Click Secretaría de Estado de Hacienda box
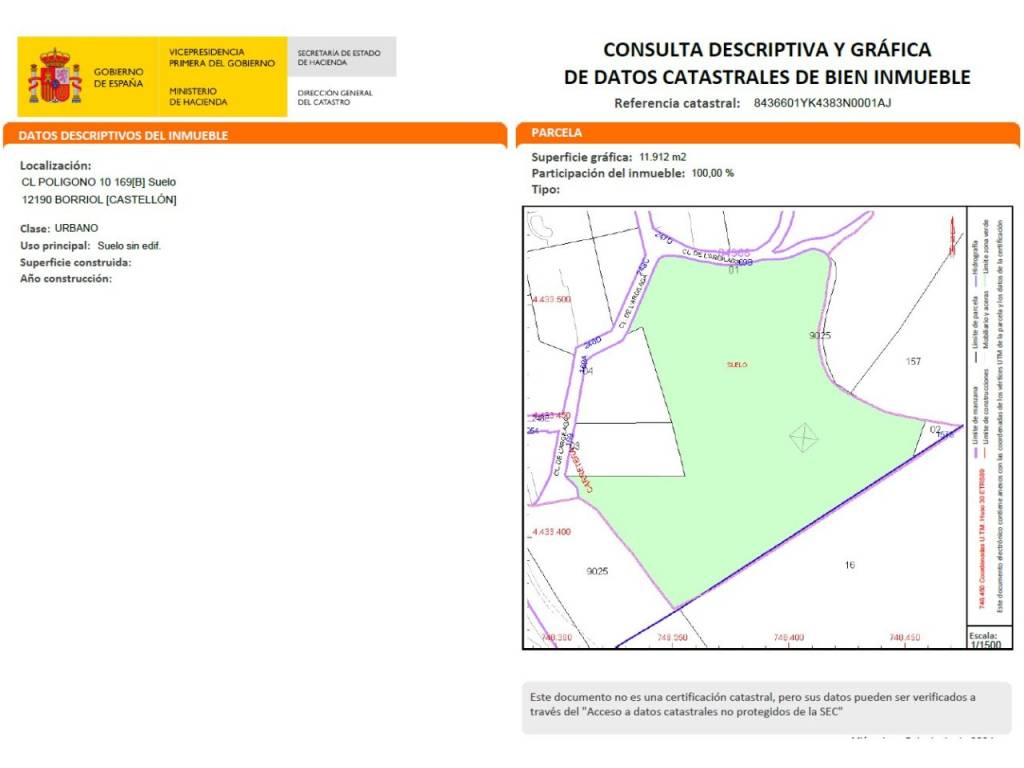The height and width of the screenshot is (768, 1024). [341, 57]
